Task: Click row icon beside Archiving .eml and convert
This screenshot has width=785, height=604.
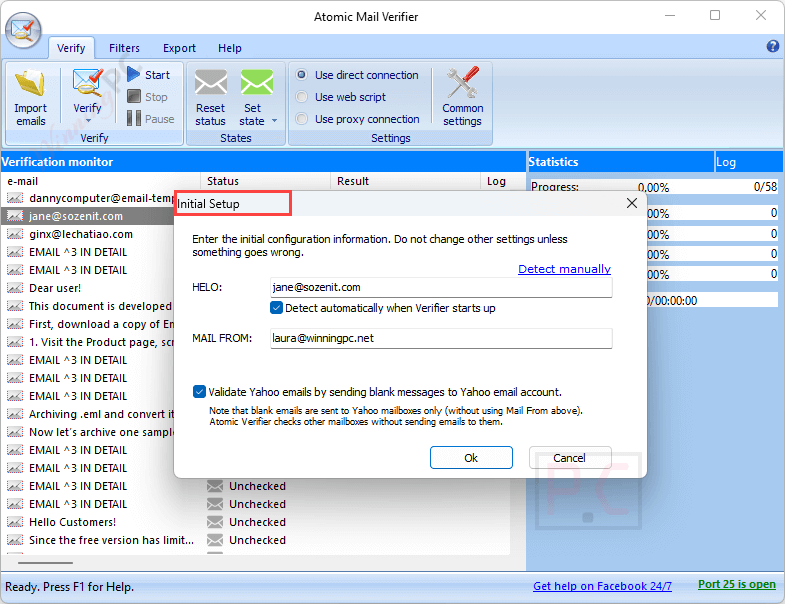Action: tap(15, 414)
